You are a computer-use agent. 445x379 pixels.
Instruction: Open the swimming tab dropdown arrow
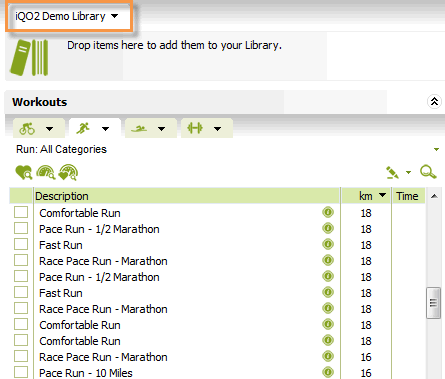point(162,129)
